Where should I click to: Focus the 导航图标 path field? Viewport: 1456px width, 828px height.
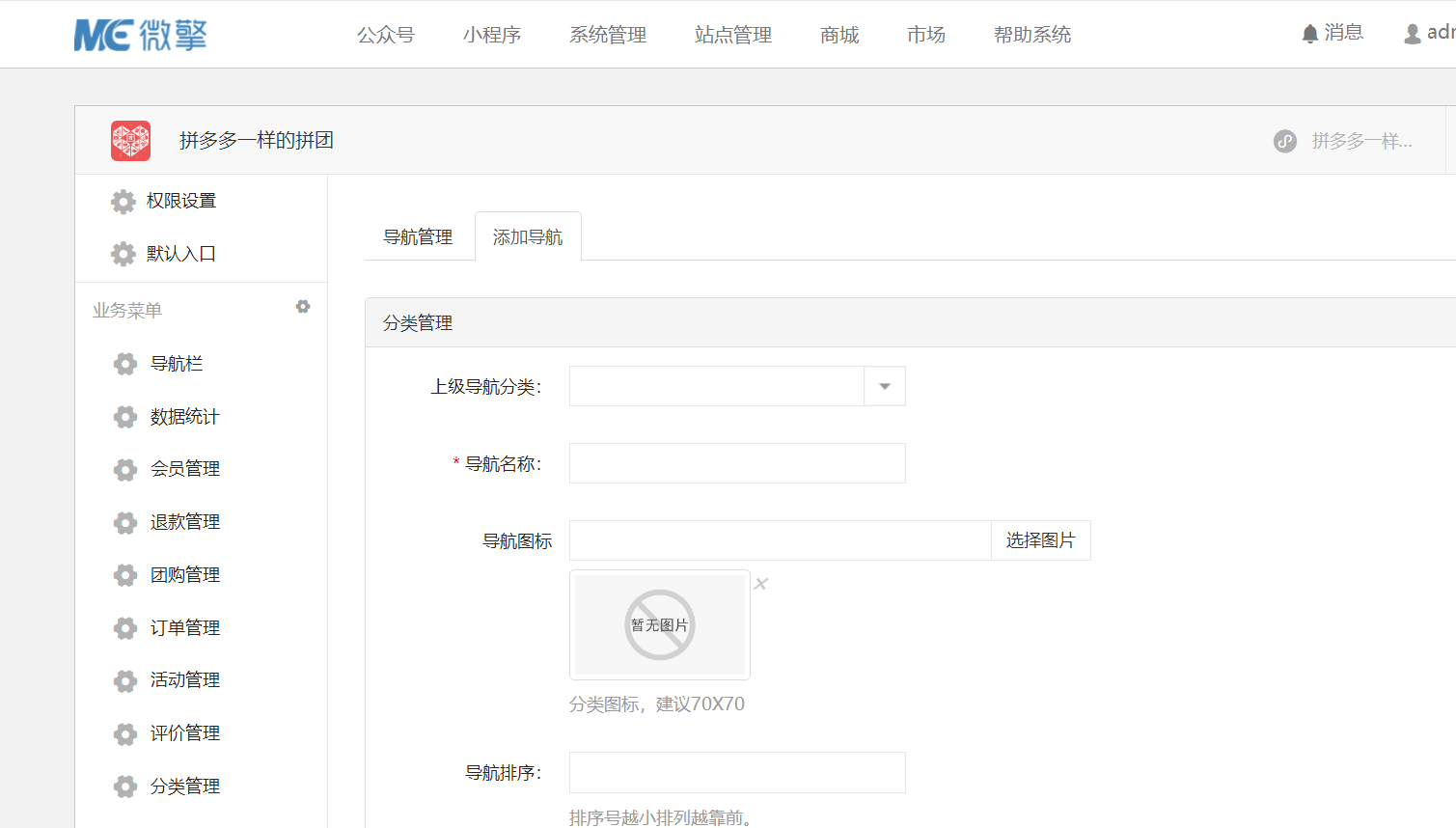click(781, 540)
